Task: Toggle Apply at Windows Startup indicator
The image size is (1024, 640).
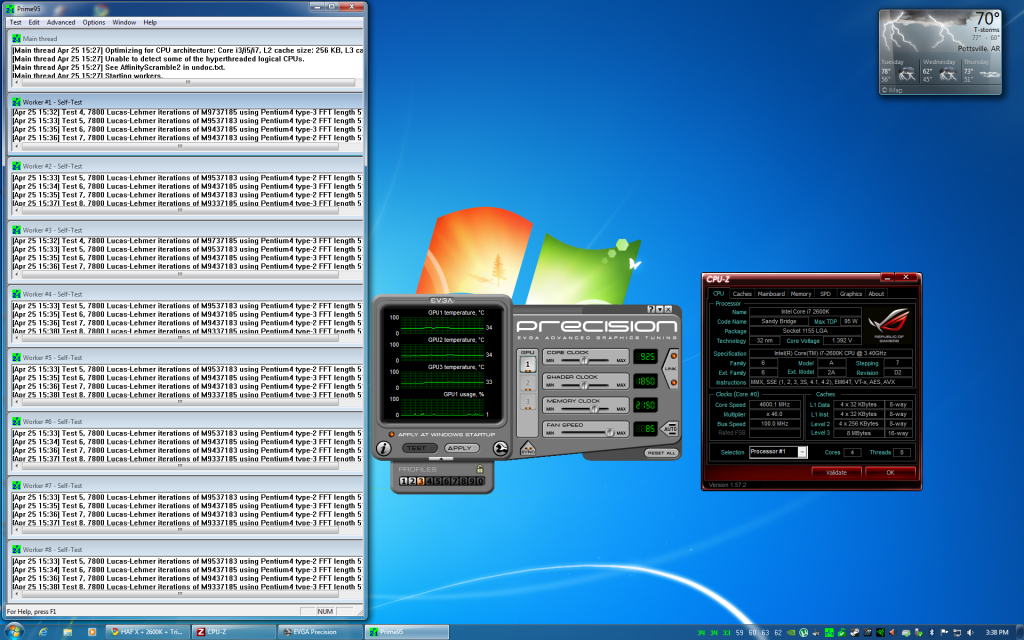Action: tap(392, 434)
